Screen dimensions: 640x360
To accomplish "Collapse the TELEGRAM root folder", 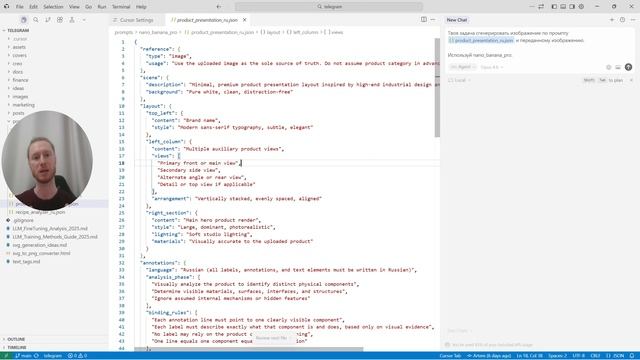I will [x=18, y=30].
